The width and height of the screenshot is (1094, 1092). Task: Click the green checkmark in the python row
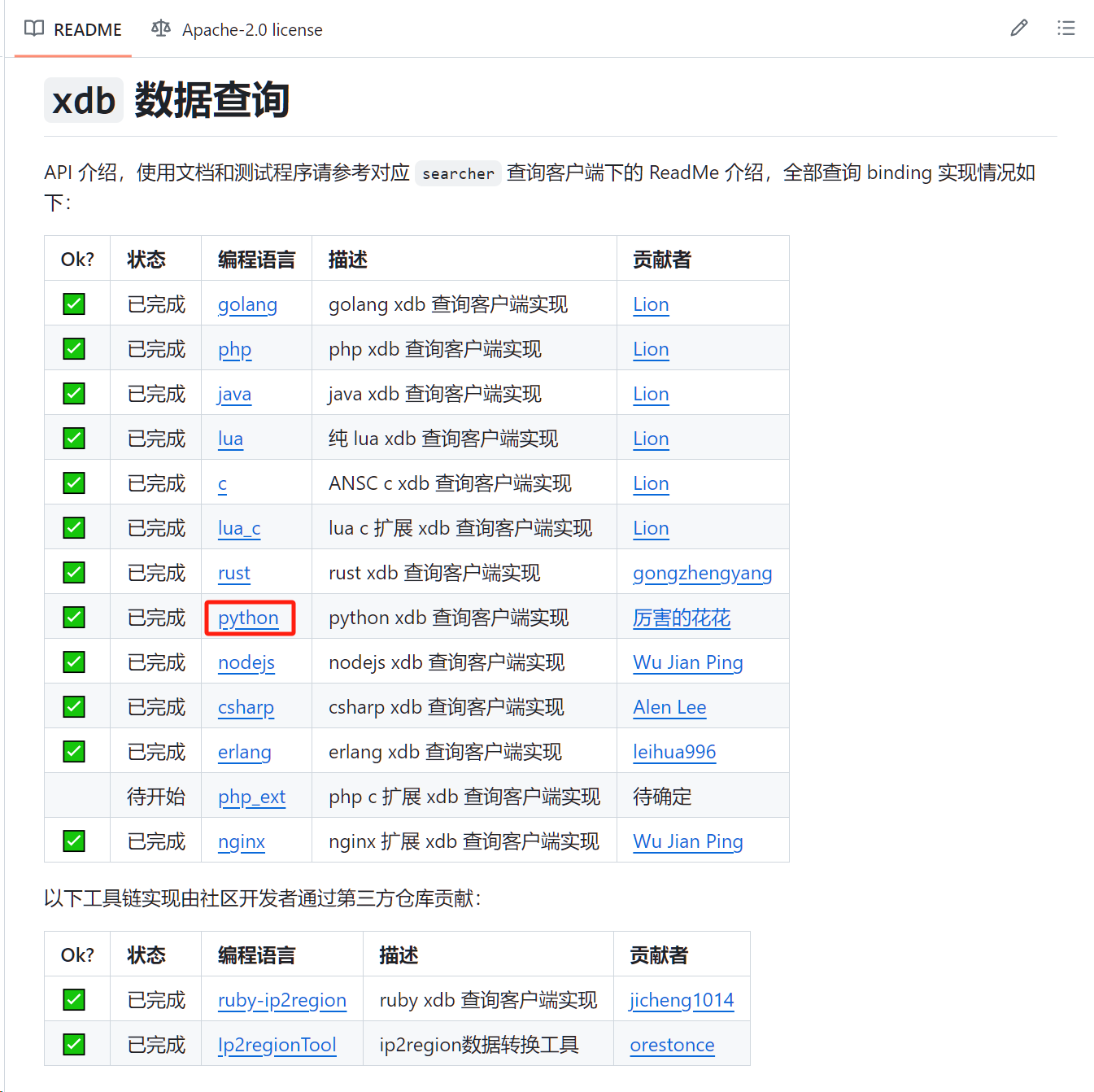pos(74,618)
